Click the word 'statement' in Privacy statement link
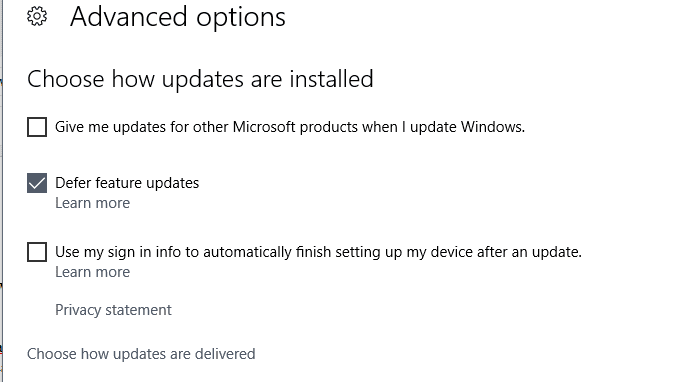The image size is (690, 382). [138, 310]
